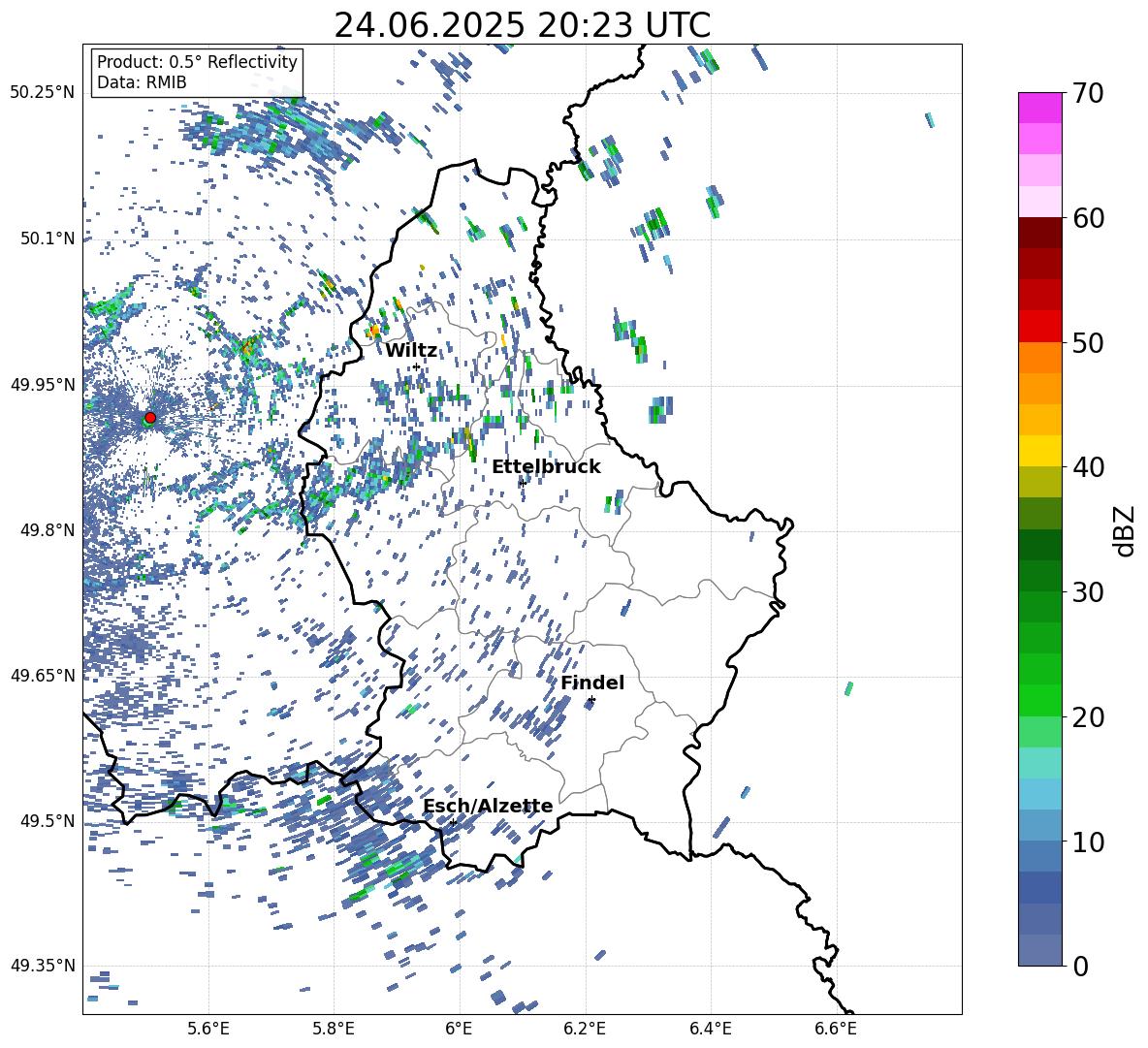Image resolution: width=1148 pixels, height=1048 pixels.
Task: Click the magenta top colorbar swatch
Action: [1039, 108]
